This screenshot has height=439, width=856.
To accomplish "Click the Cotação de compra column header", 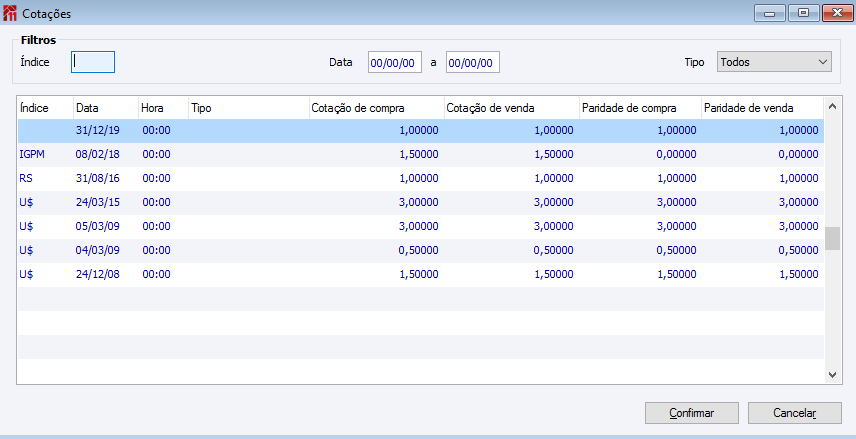I will (377, 108).
